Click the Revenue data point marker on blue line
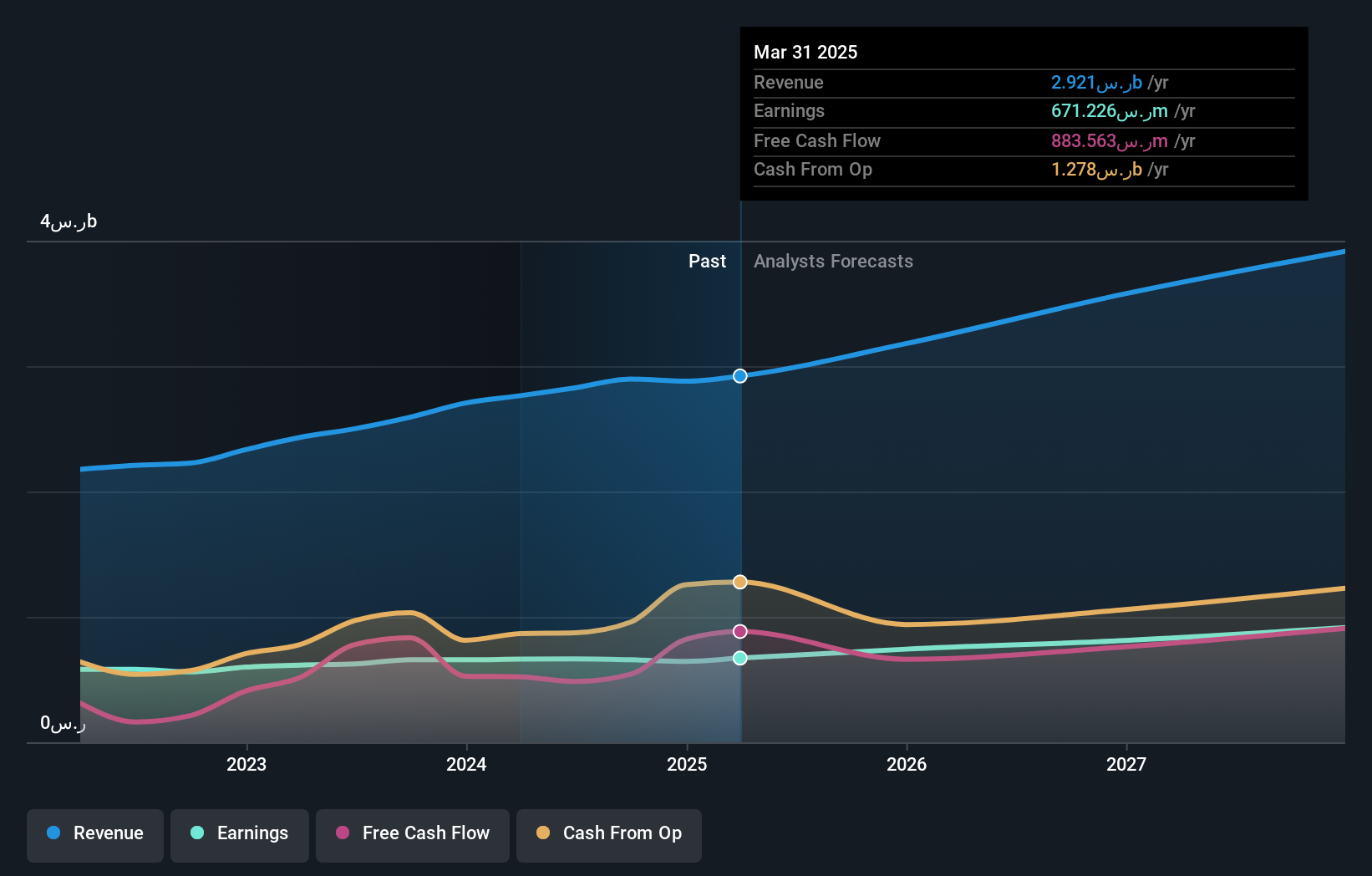The height and width of the screenshot is (876, 1372). (740, 376)
